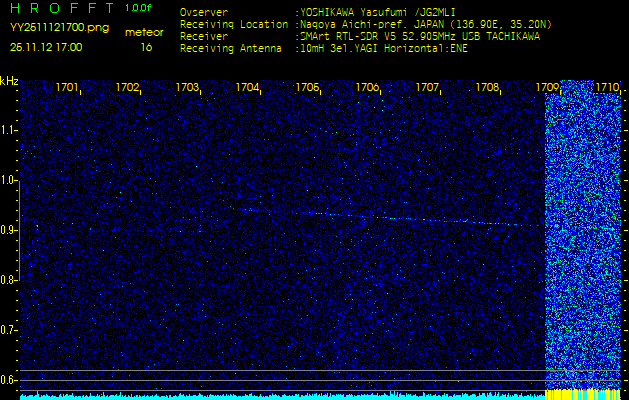Select the meteor count value 16
This screenshot has width=629, height=400.
point(146,47)
